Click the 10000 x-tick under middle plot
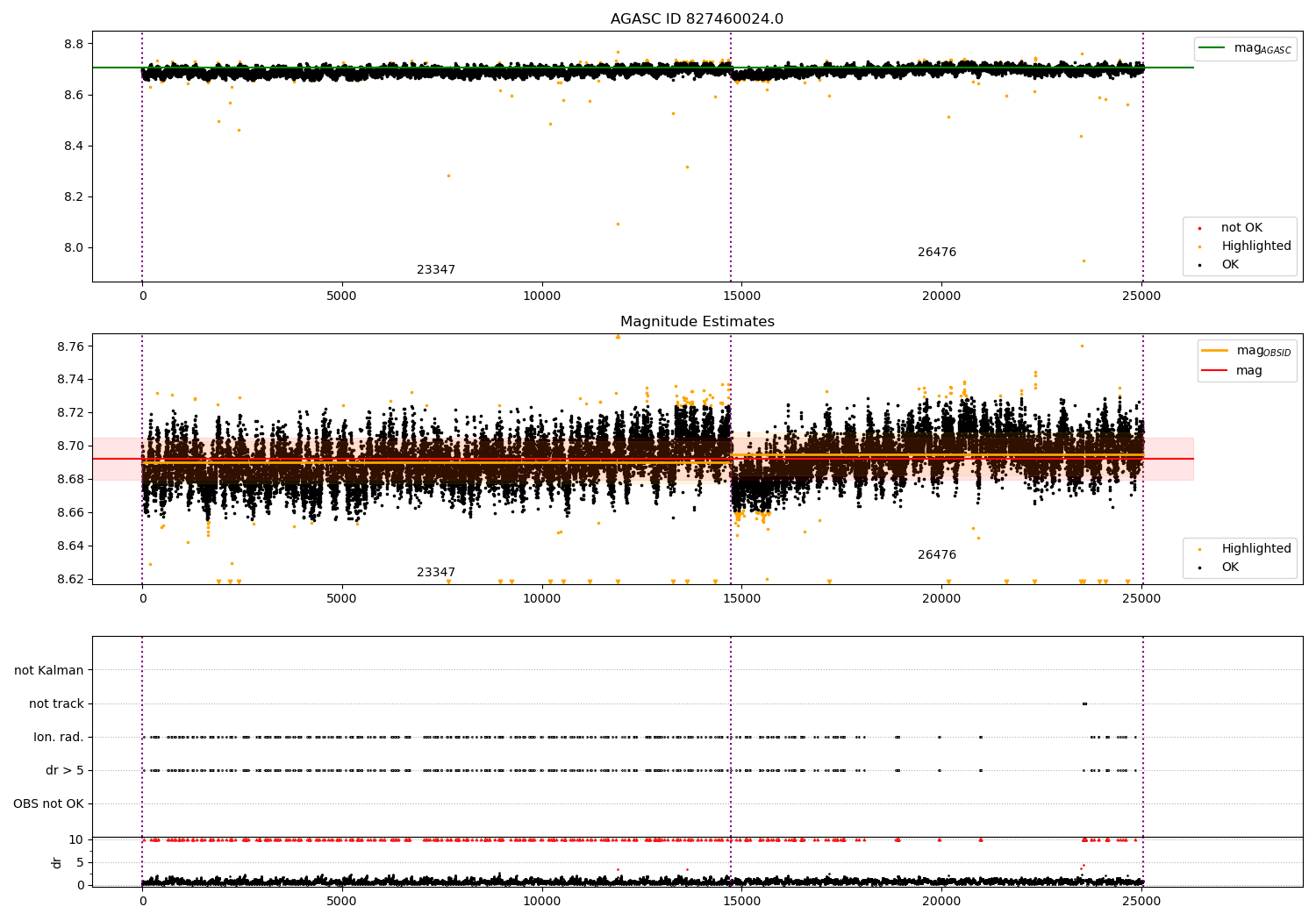Viewport: 1316px width, 921px height. tap(541, 599)
